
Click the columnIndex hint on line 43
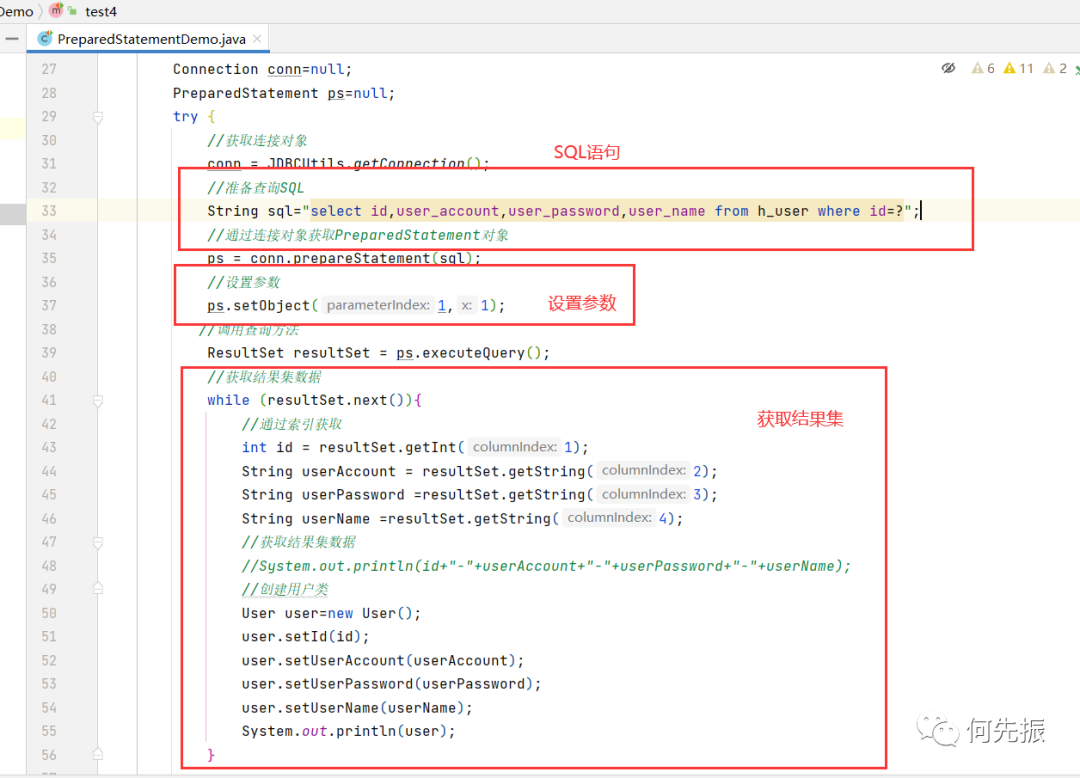514,447
